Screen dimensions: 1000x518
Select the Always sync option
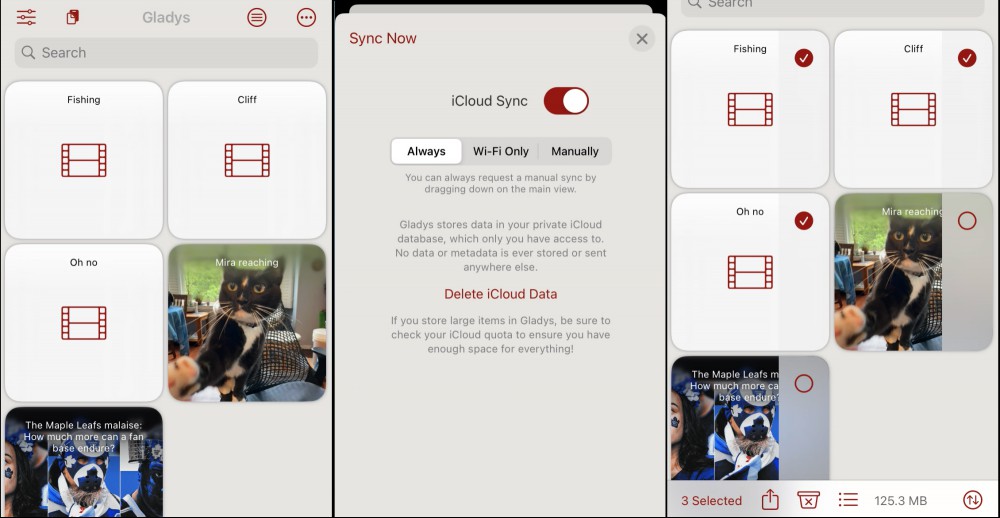tap(426, 151)
